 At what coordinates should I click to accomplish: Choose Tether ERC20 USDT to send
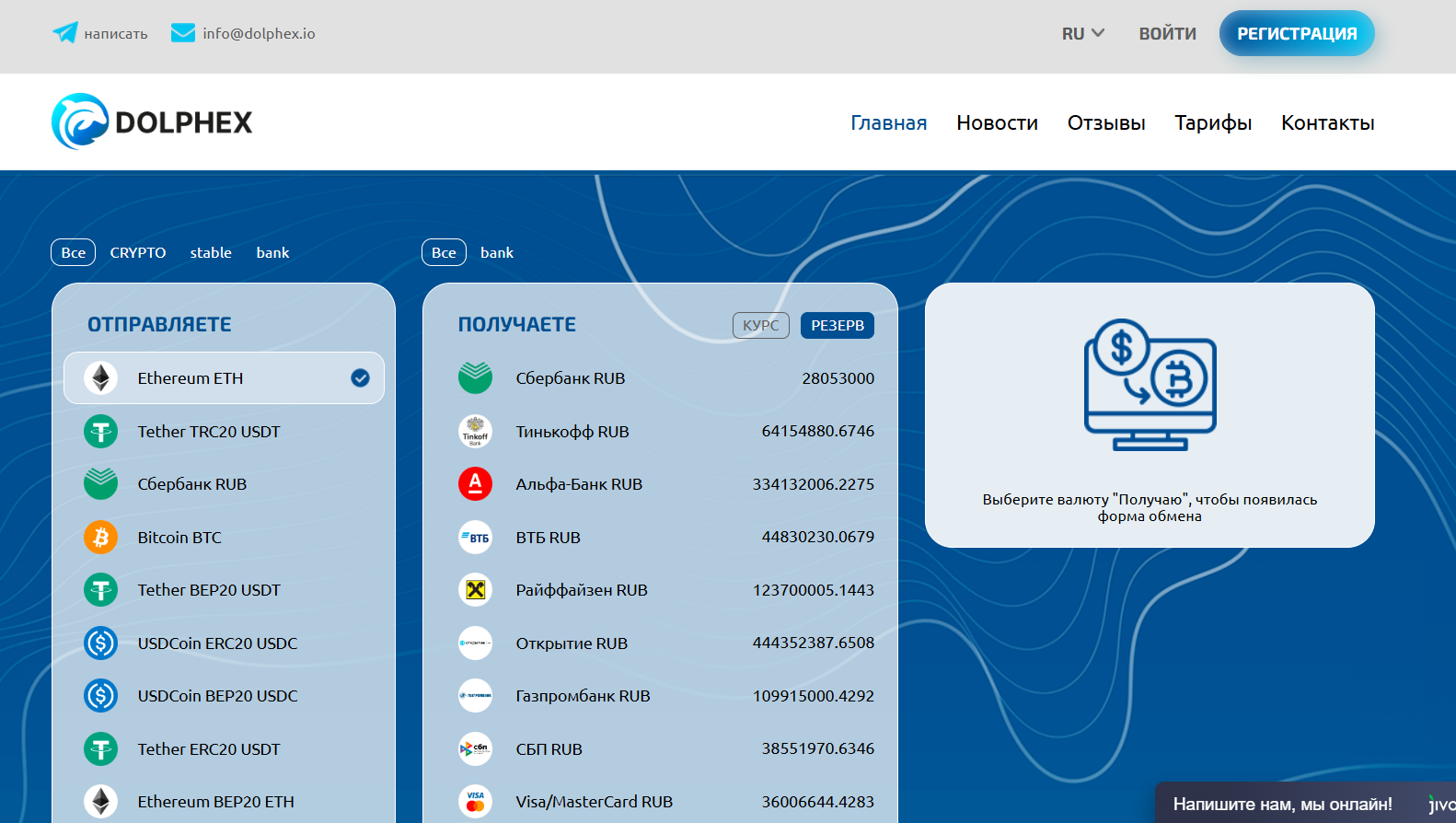pos(224,749)
